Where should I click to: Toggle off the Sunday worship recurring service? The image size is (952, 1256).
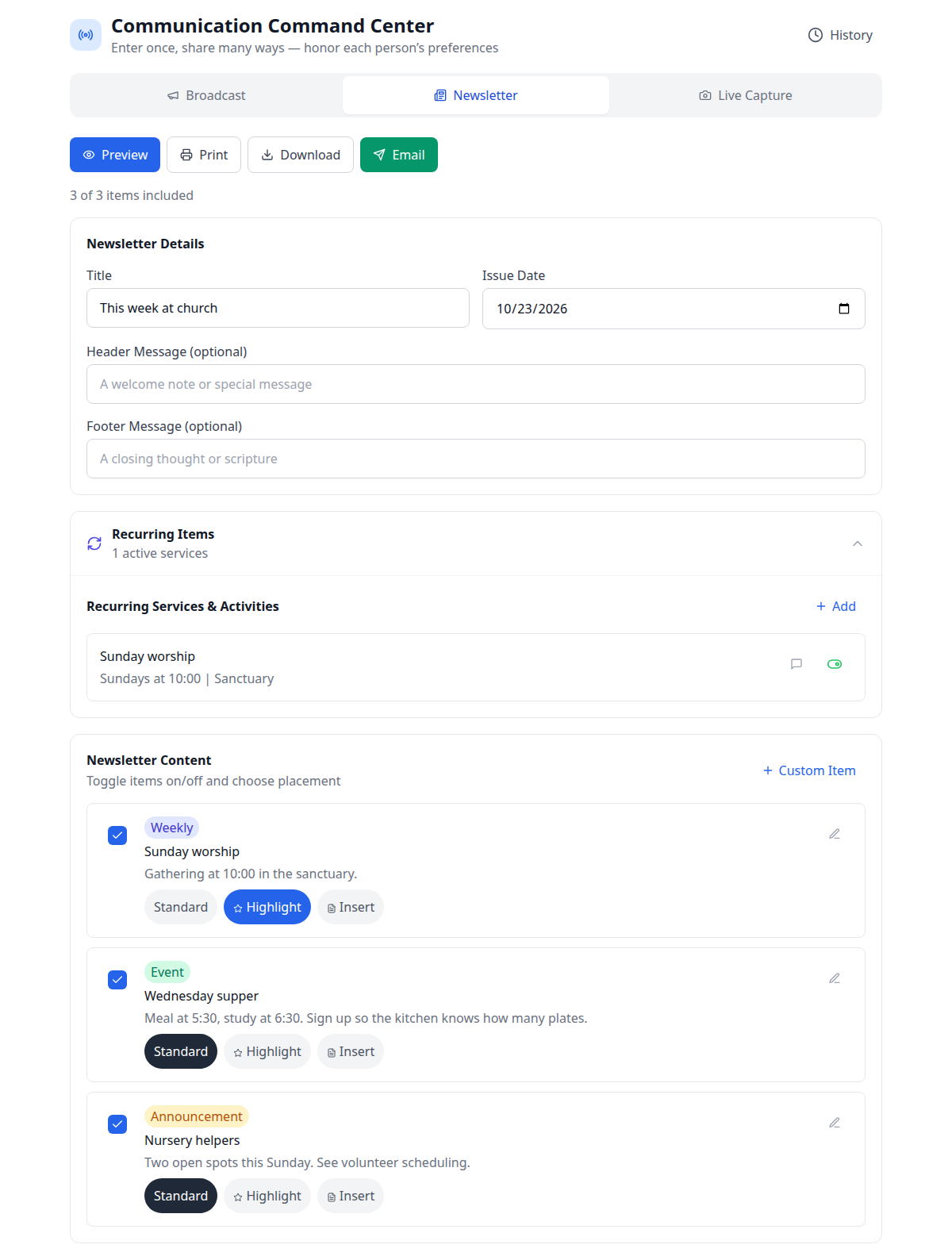835,664
